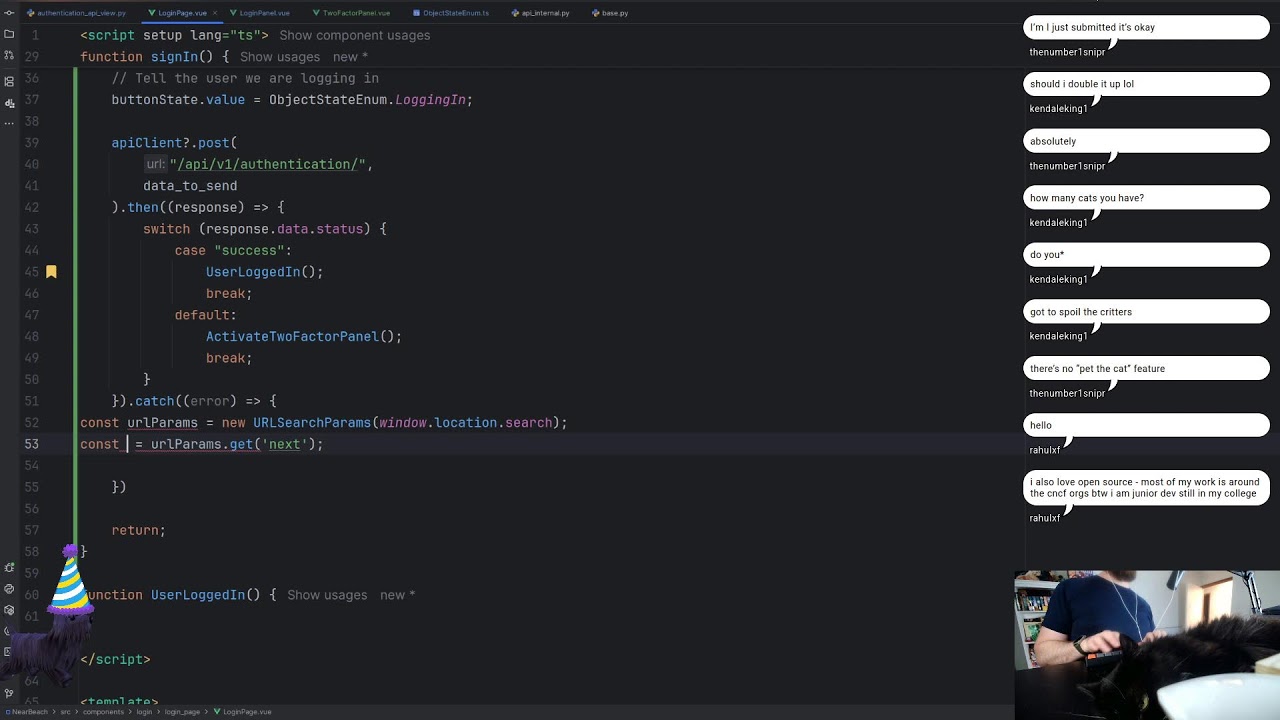Image resolution: width=1280 pixels, height=720 pixels.
Task: Click chat message 'got to spoil the critters'
Action: pos(1146,312)
